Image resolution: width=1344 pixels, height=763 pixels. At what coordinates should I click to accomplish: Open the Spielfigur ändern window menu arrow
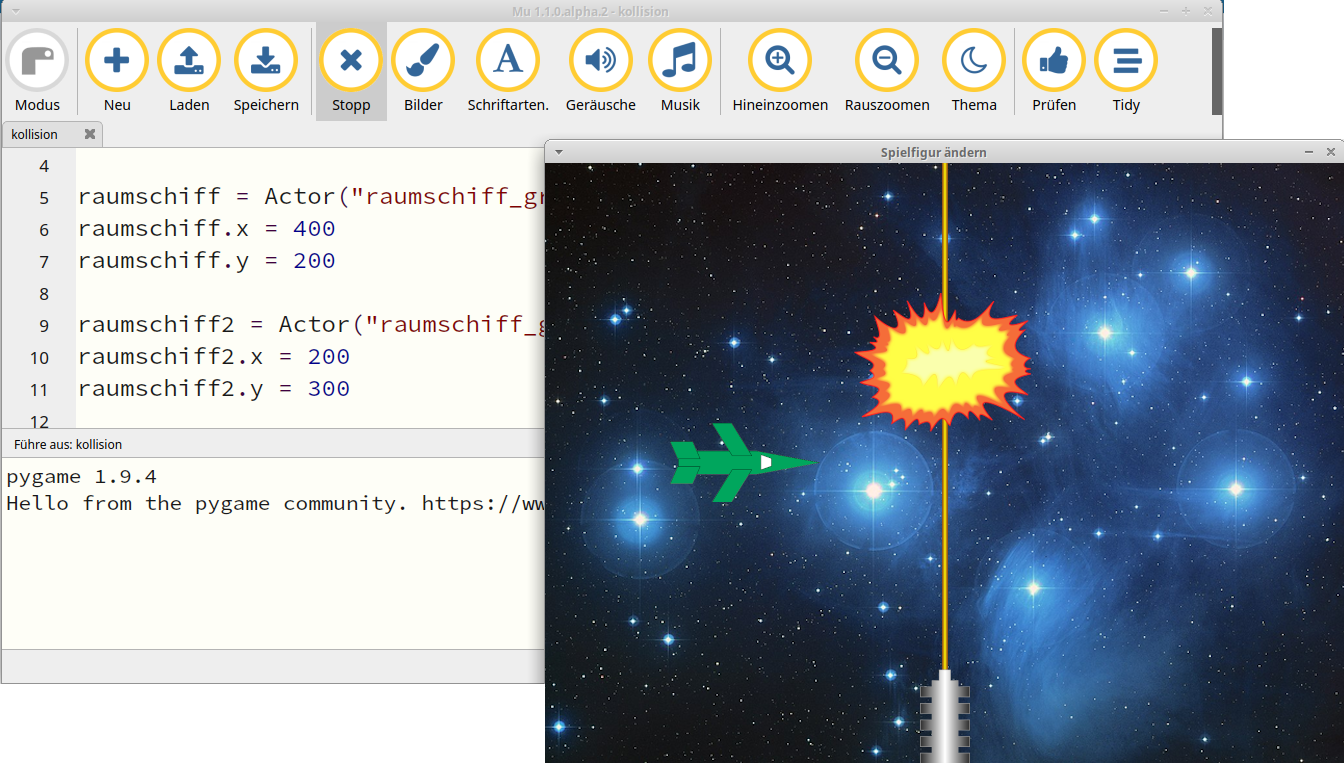pyautogui.click(x=560, y=152)
